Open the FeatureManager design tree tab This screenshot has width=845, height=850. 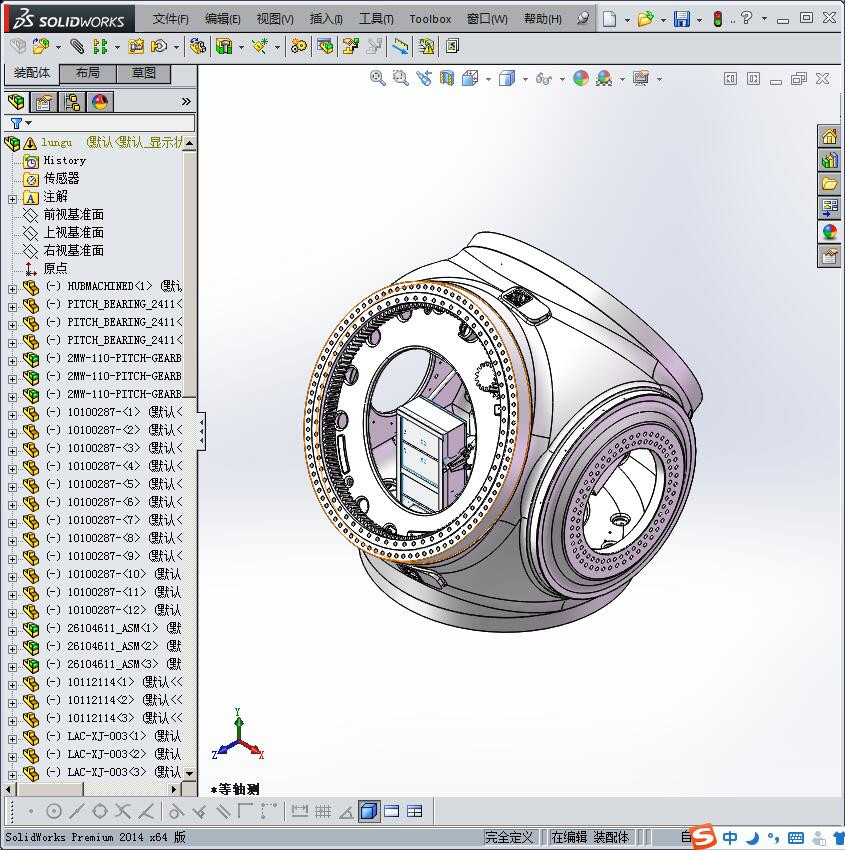coord(16,102)
